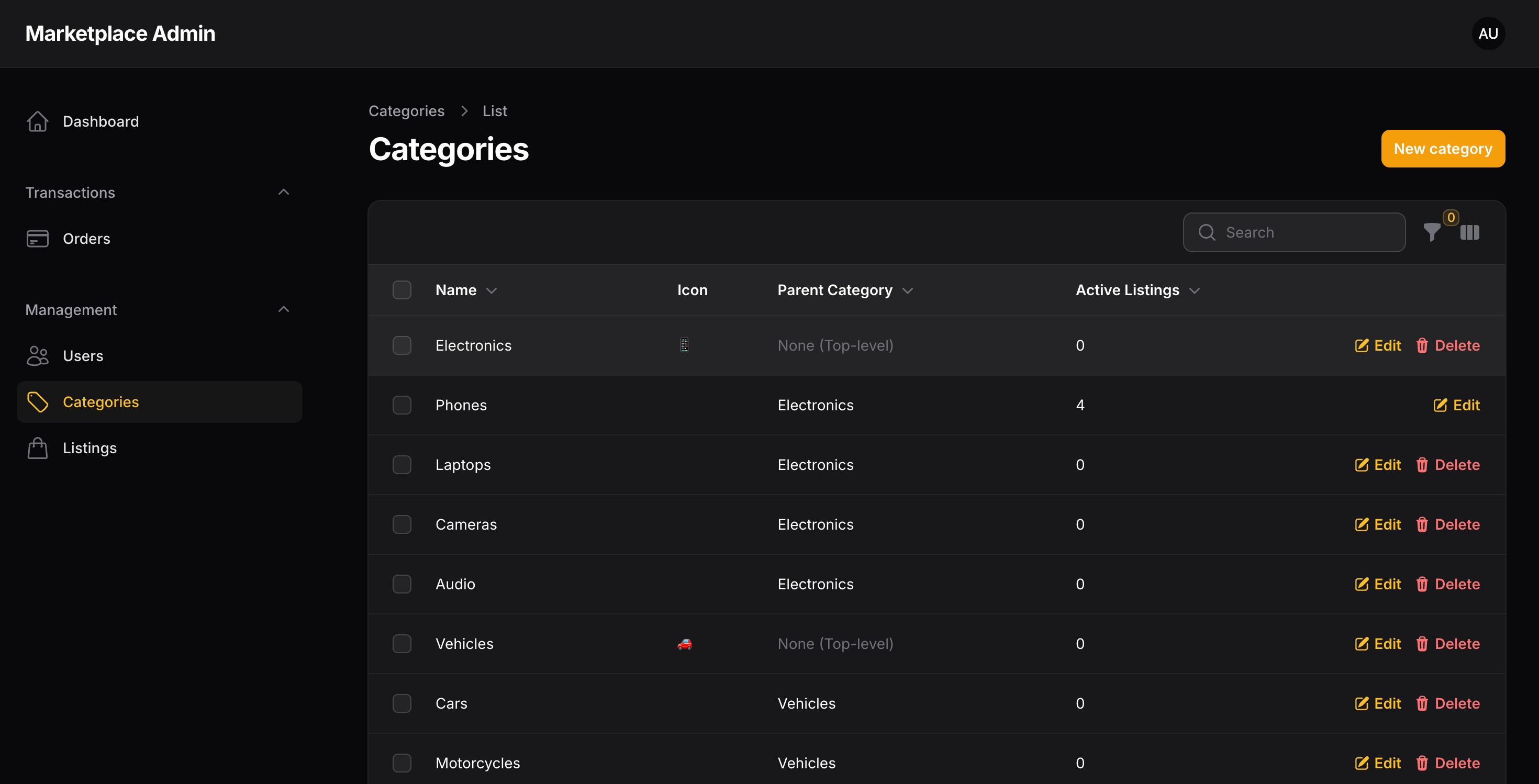Select the Vehicles row checkbox

coord(402,644)
